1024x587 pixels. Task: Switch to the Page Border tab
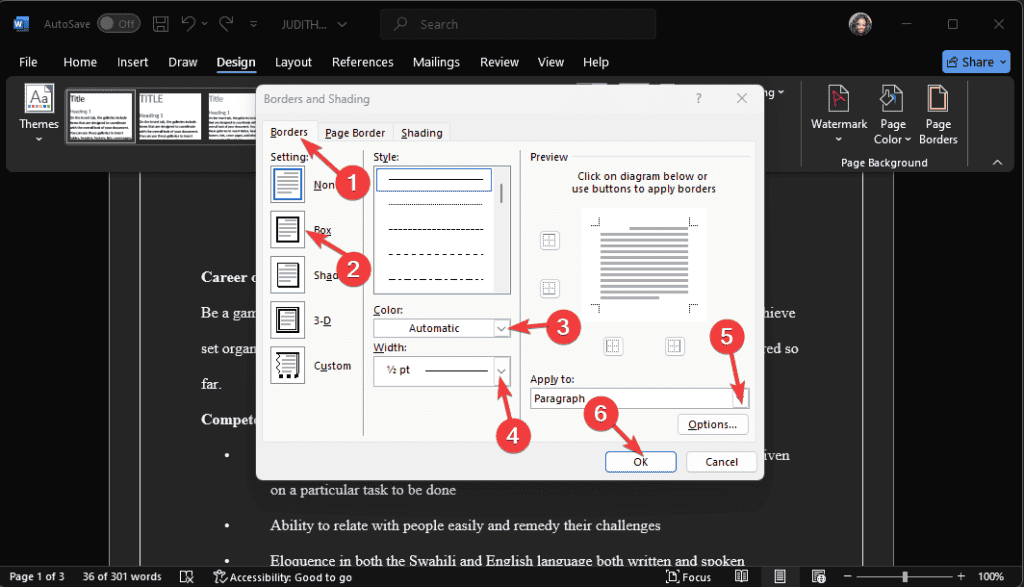pyautogui.click(x=354, y=131)
